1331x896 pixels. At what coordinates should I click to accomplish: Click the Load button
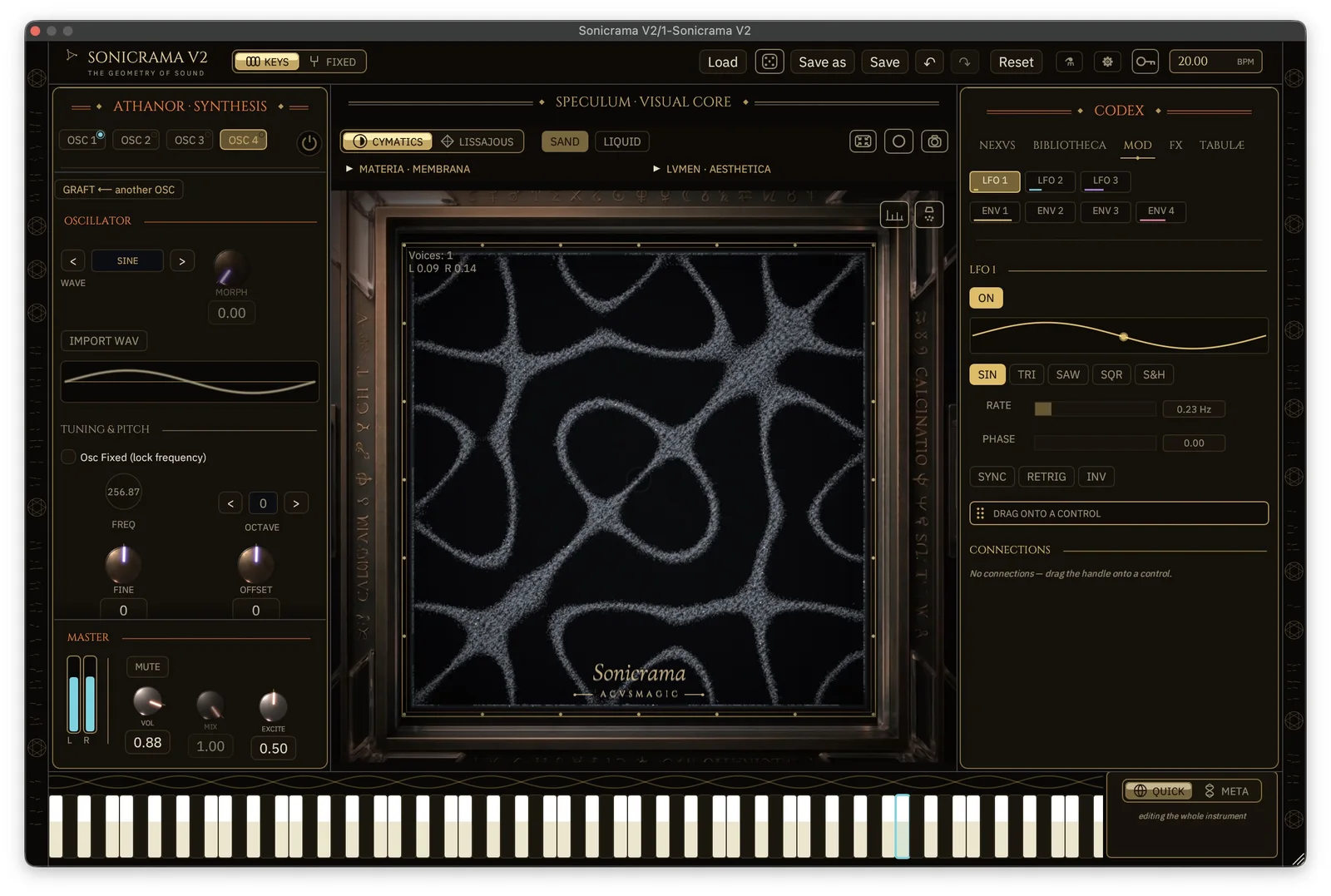(722, 62)
